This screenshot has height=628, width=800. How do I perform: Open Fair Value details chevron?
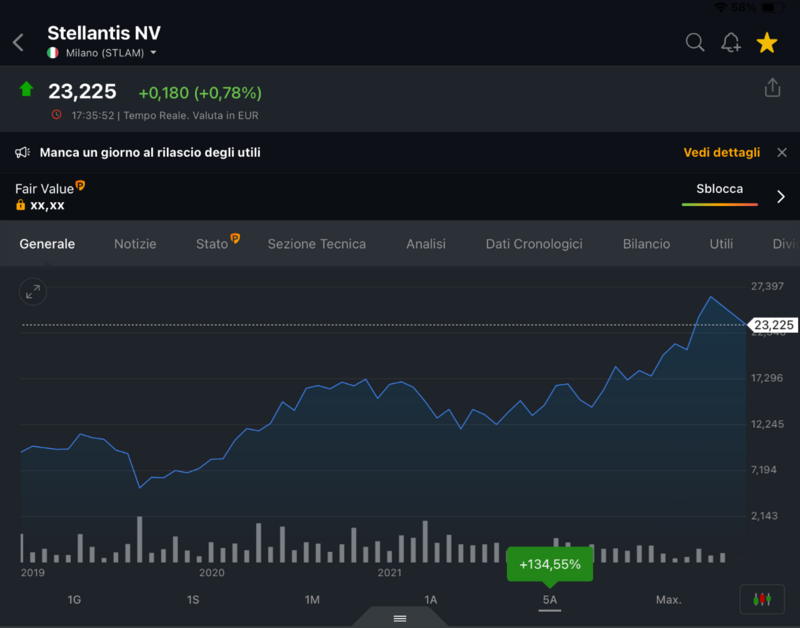pyautogui.click(x=781, y=197)
